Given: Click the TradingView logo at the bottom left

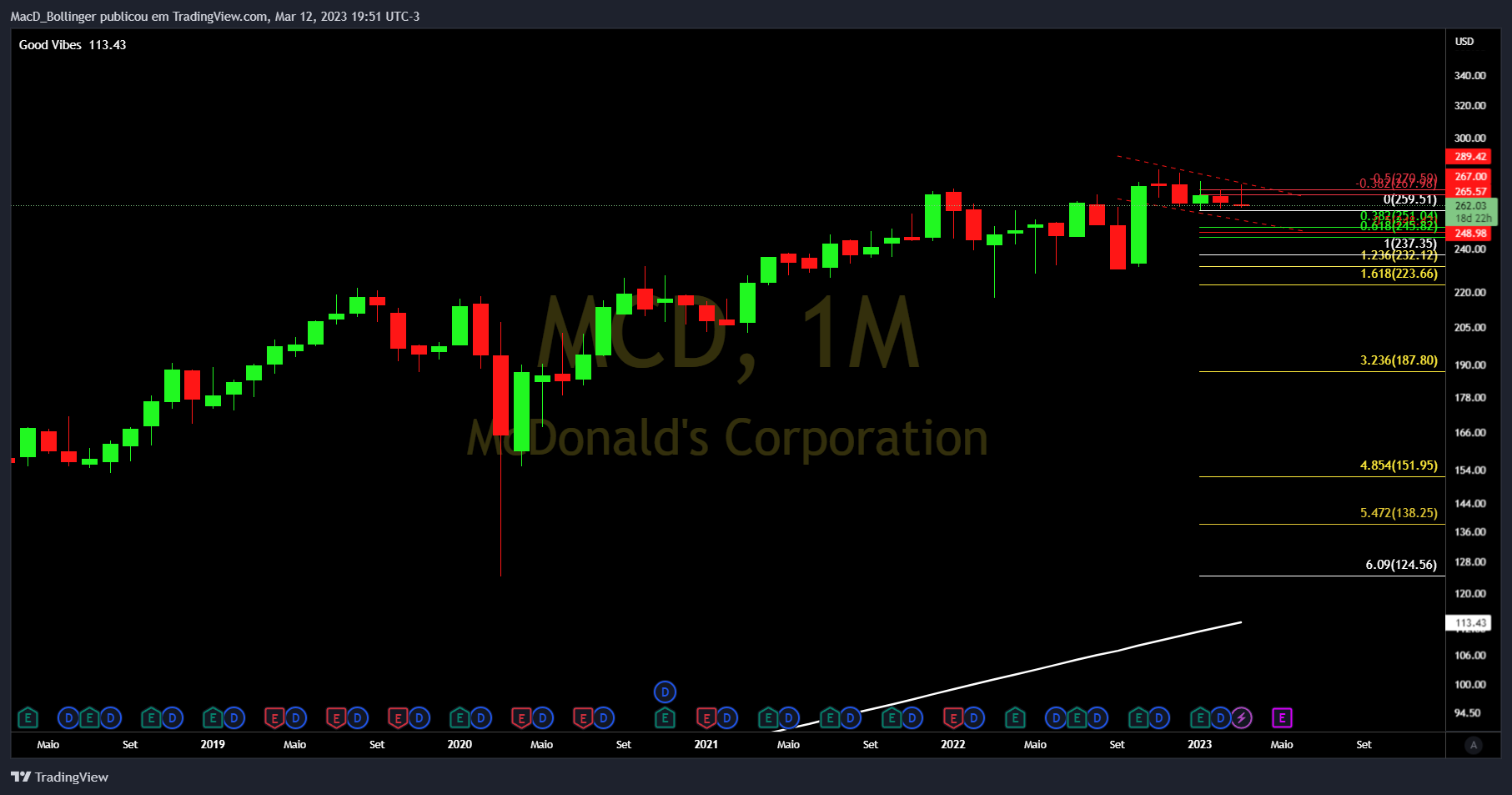Looking at the screenshot, I should [x=59, y=777].
